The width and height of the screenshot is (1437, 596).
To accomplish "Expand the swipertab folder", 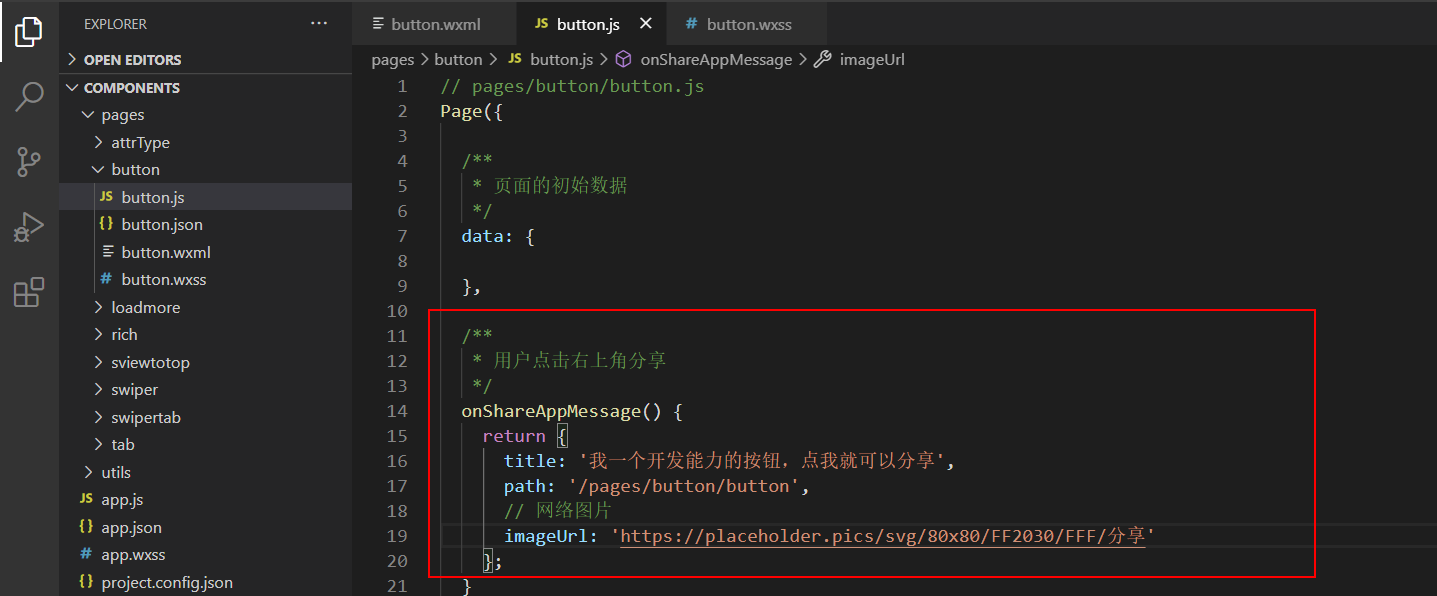I will click(206, 417).
